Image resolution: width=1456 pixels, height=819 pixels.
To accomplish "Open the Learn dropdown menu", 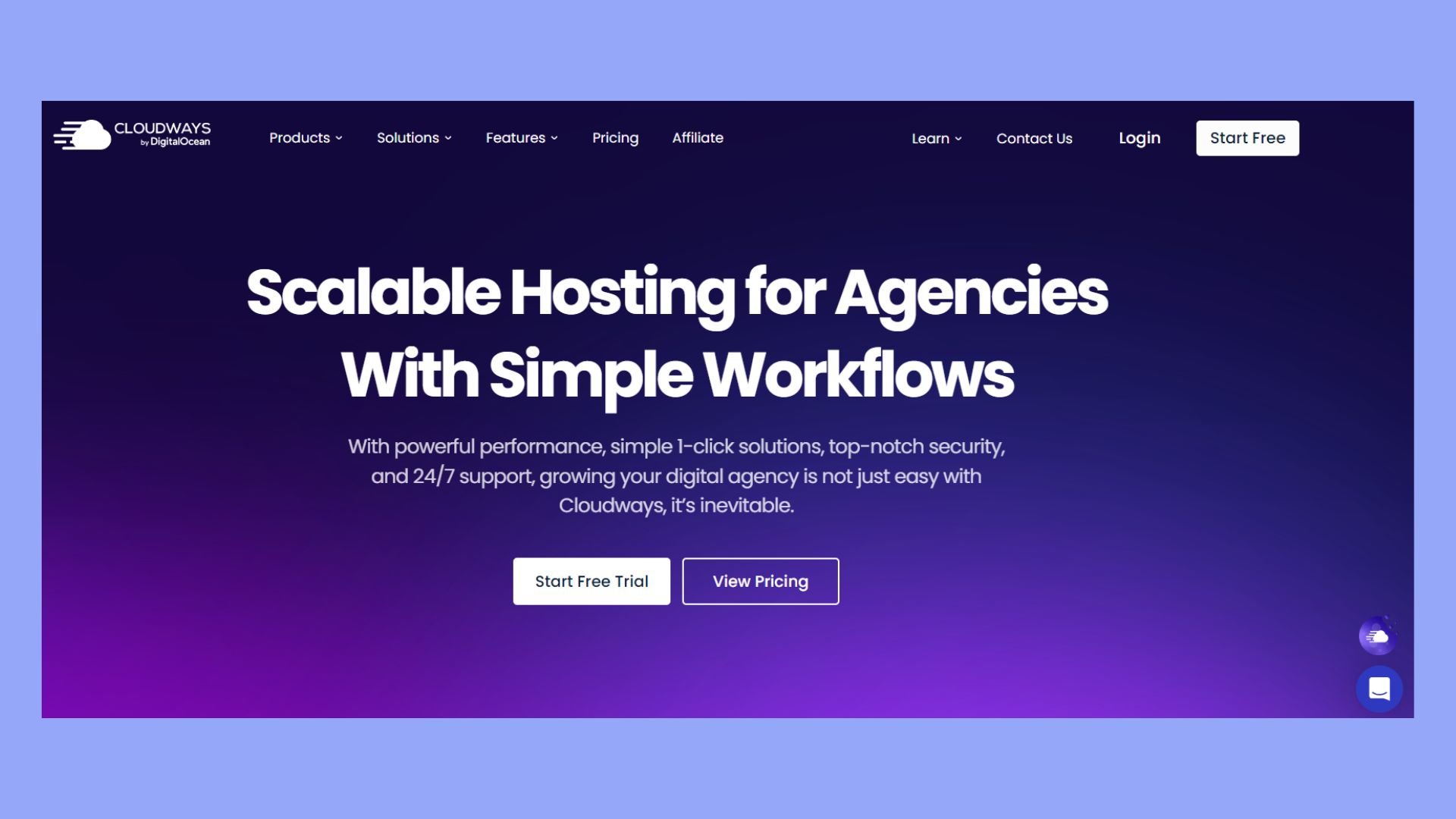I will [935, 138].
